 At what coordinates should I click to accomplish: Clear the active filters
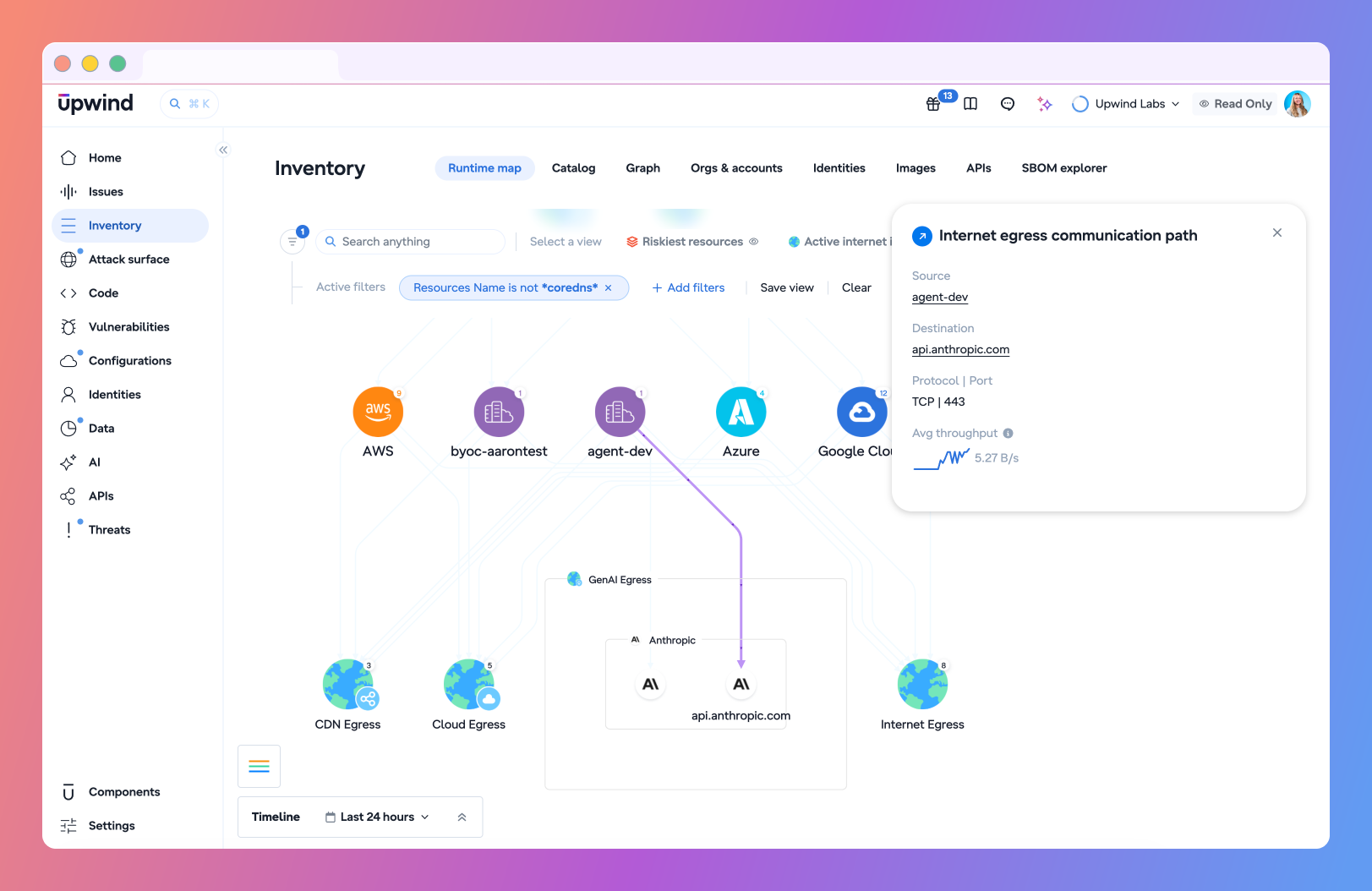pyautogui.click(x=856, y=287)
